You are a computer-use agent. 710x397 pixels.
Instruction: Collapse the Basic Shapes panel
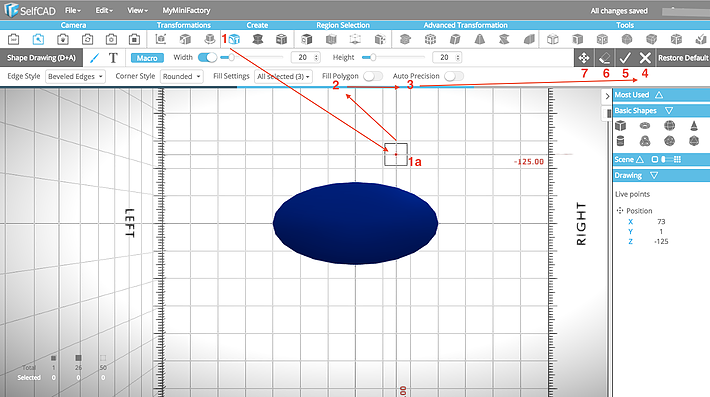[669, 110]
